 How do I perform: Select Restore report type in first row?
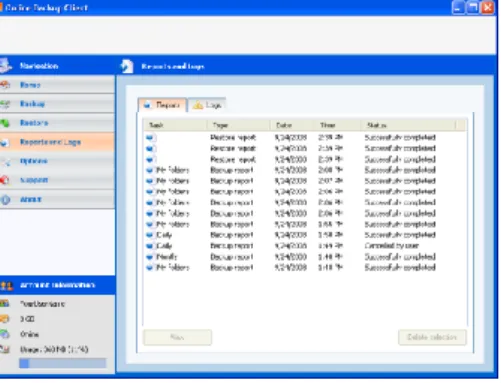tap(233, 137)
